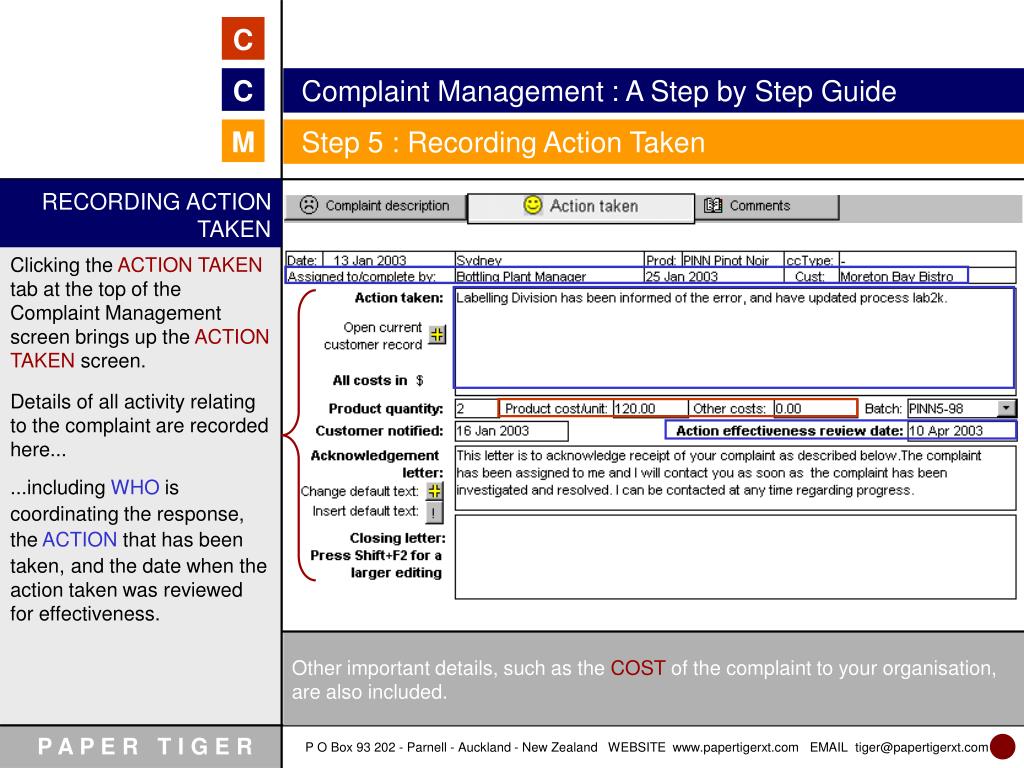
Task: Click the 'All costs in $' label
Action: point(377,381)
